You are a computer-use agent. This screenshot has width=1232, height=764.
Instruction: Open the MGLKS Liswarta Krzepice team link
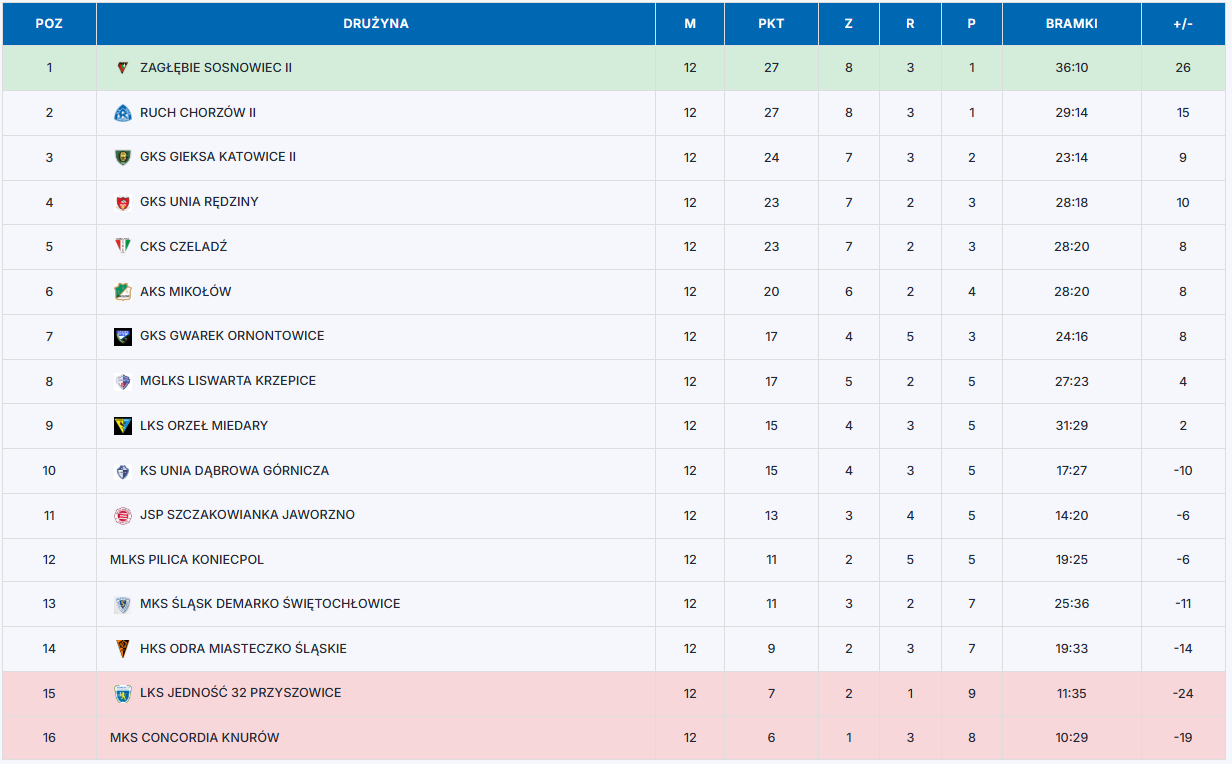(228, 381)
